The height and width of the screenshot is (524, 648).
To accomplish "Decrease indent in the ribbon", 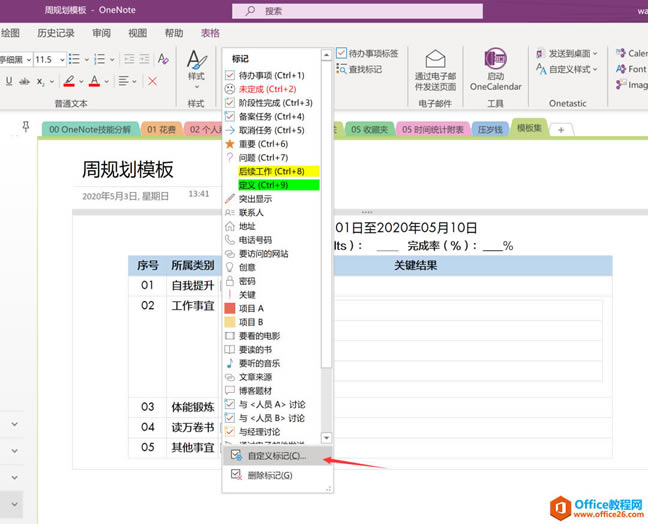I will [129, 59].
